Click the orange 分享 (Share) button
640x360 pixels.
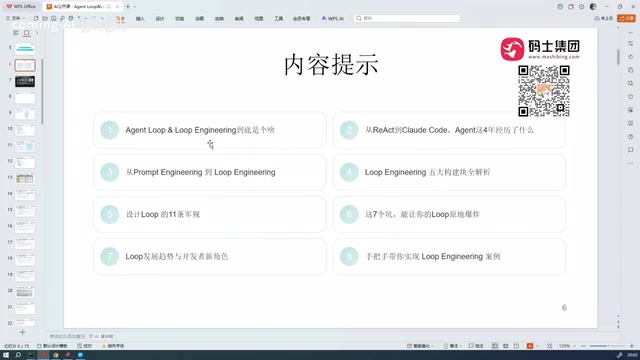point(627,18)
